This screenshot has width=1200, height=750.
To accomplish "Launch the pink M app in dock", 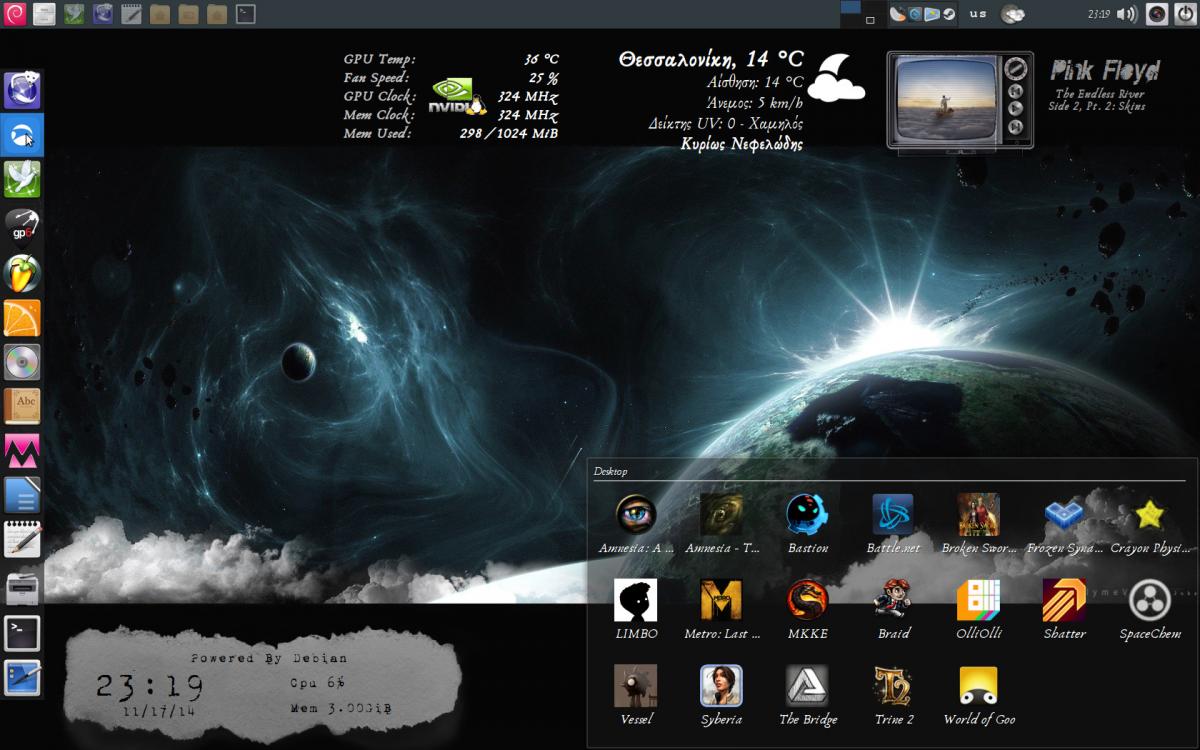I will 22,452.
